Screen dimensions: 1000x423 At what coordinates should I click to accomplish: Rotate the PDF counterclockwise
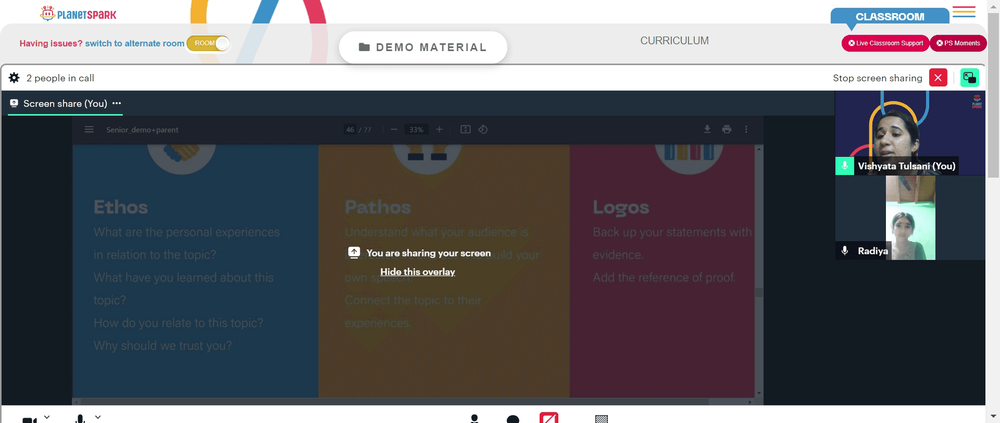pos(483,130)
